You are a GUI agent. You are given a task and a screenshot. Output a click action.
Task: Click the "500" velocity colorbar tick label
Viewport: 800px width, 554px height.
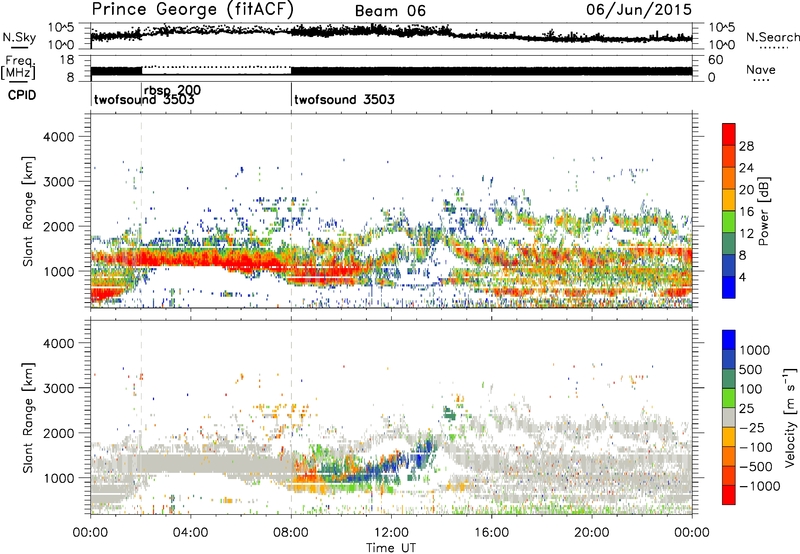tap(751, 369)
